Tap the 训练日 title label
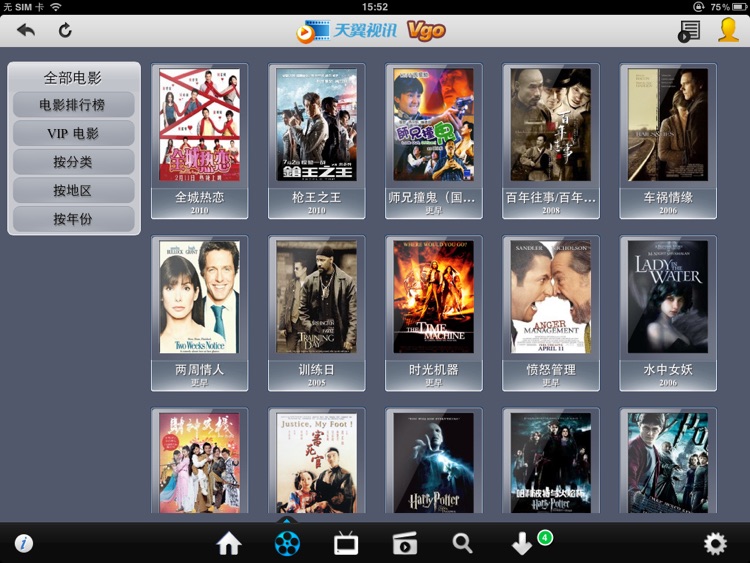The width and height of the screenshot is (750, 563). (x=317, y=369)
